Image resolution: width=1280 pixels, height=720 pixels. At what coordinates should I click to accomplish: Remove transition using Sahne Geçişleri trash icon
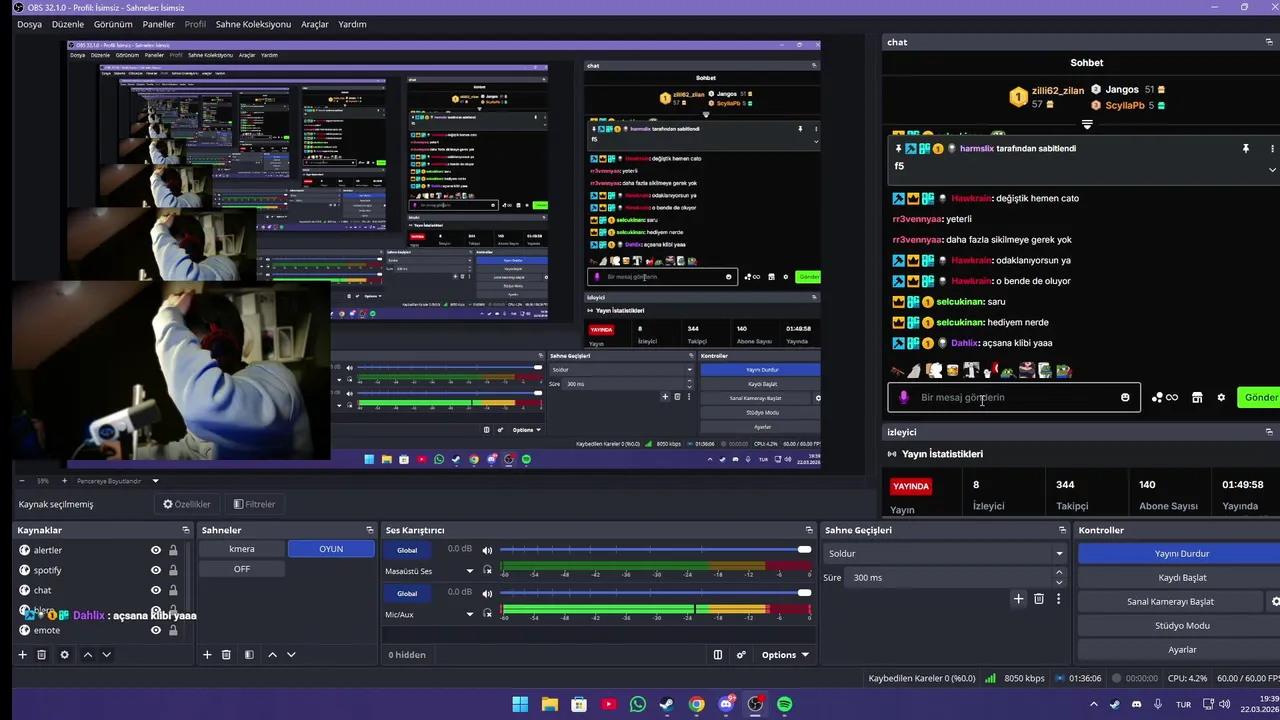pyautogui.click(x=1039, y=599)
